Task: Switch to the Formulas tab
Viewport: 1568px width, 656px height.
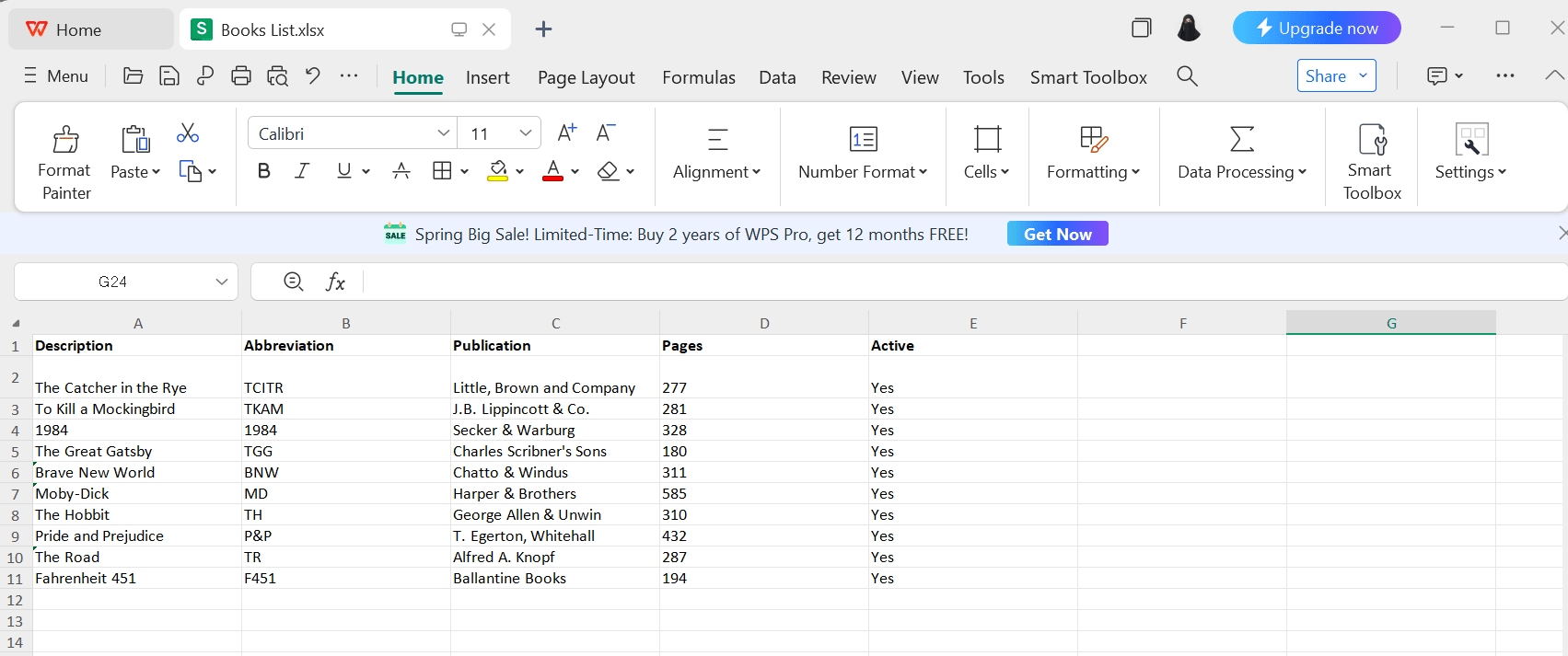Action: coord(699,77)
